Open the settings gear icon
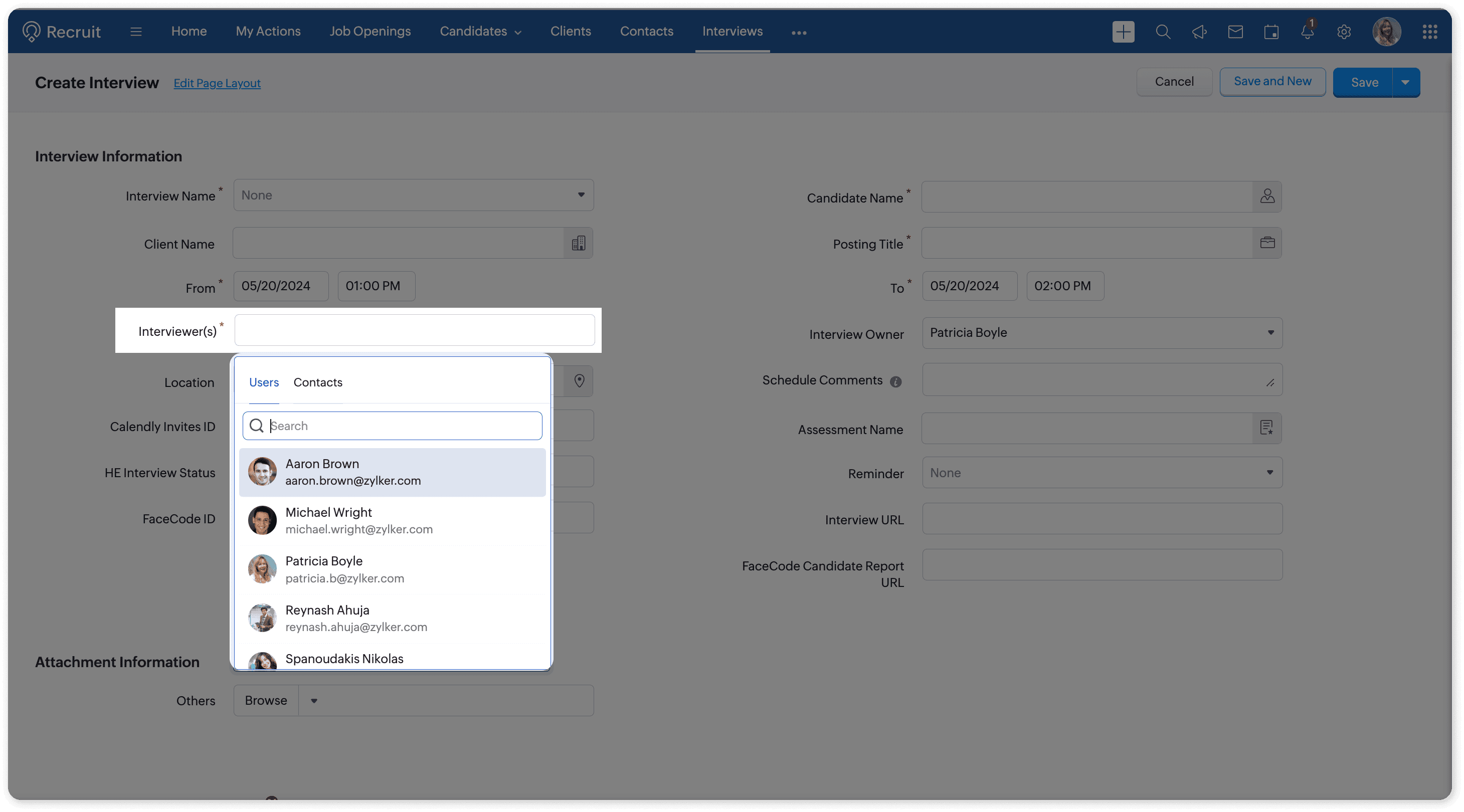 point(1344,32)
